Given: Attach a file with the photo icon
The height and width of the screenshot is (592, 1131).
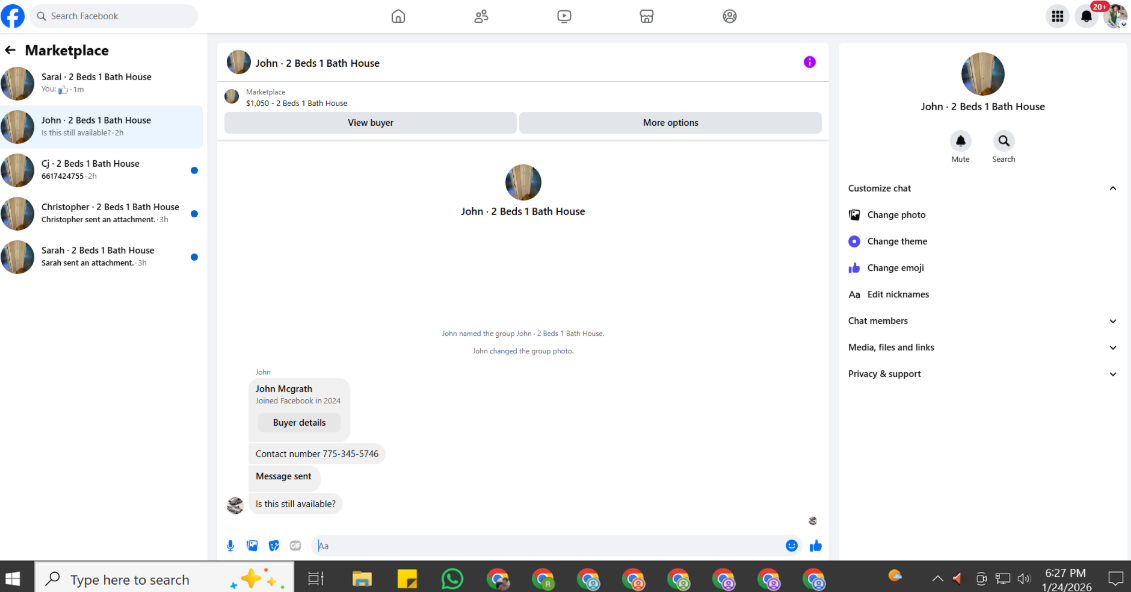Looking at the screenshot, I should 252,546.
